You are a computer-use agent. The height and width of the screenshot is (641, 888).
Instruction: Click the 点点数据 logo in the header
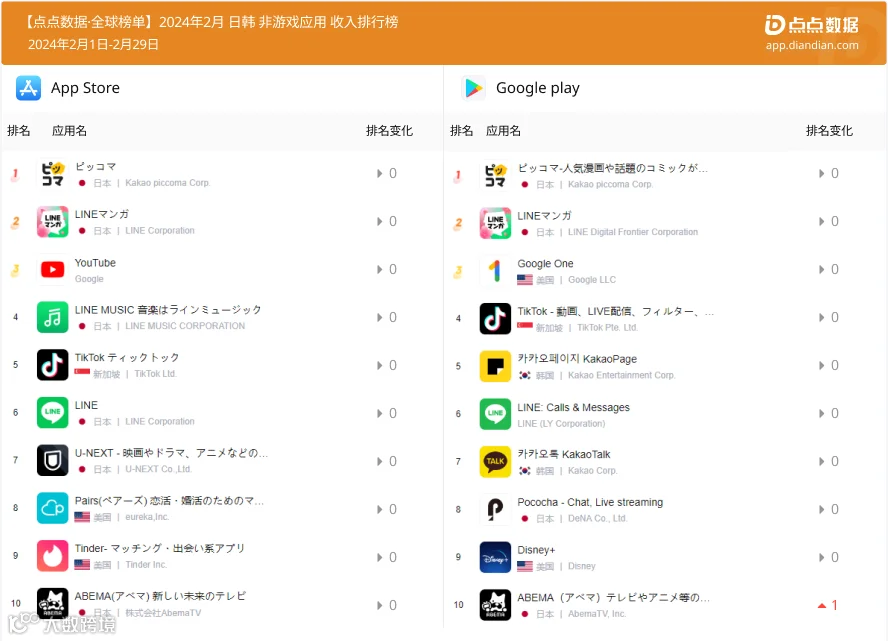click(x=811, y=24)
